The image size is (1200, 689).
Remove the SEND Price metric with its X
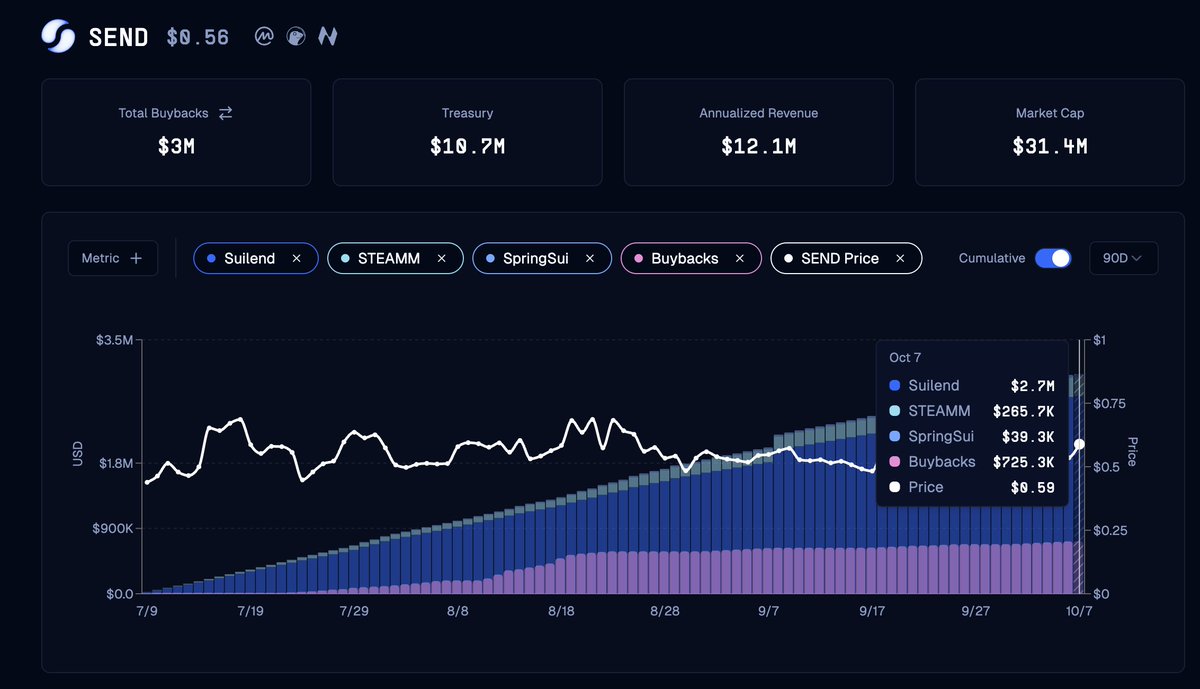coord(900,258)
